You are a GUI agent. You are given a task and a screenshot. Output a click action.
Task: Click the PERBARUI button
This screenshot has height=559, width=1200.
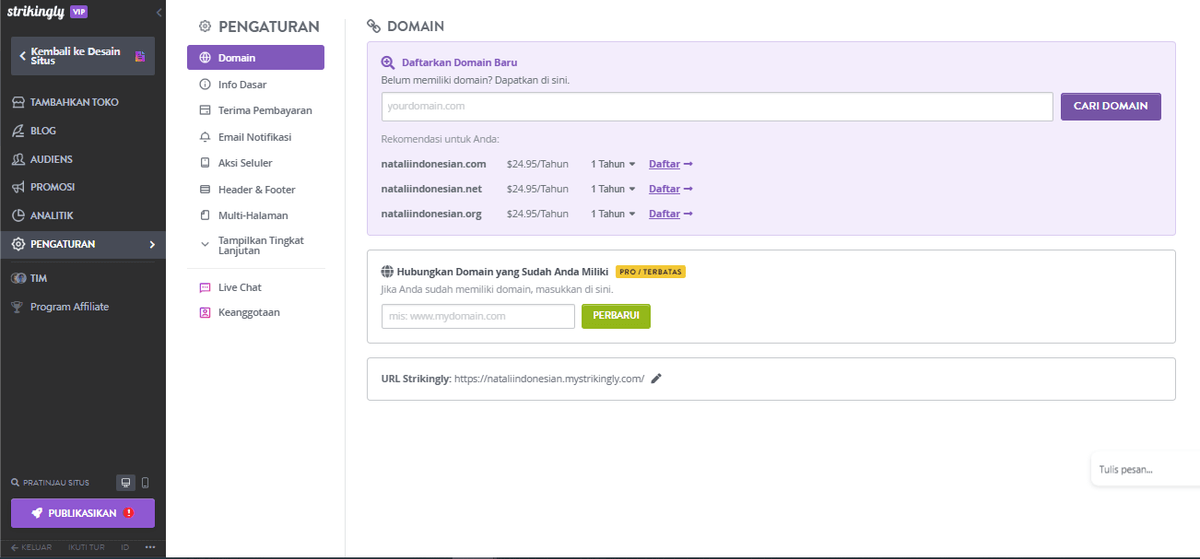tap(616, 316)
